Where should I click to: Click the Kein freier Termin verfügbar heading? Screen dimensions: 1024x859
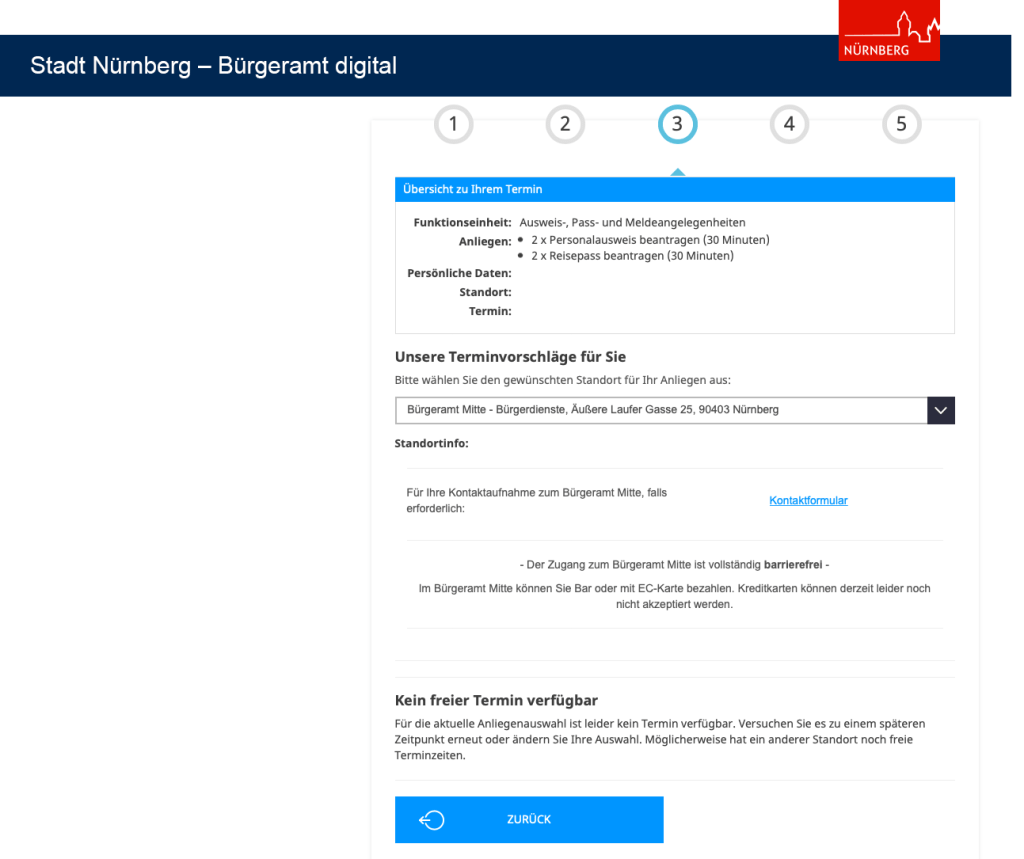click(503, 700)
